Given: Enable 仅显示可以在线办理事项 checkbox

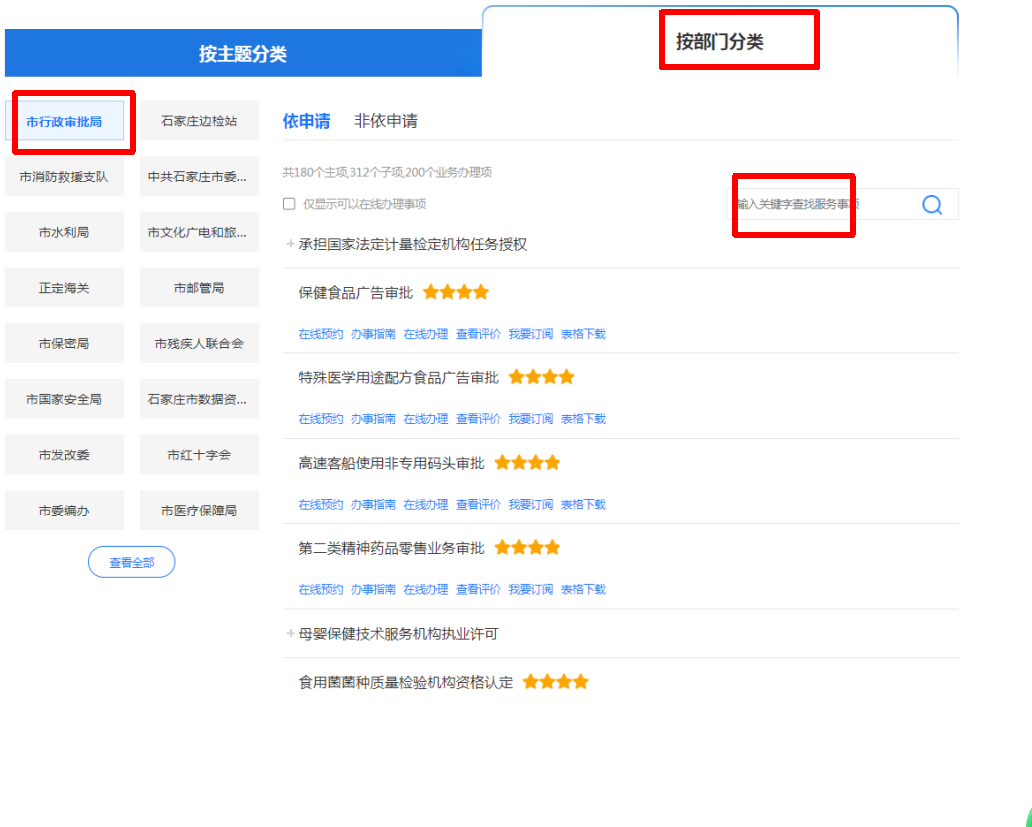Looking at the screenshot, I should point(289,204).
